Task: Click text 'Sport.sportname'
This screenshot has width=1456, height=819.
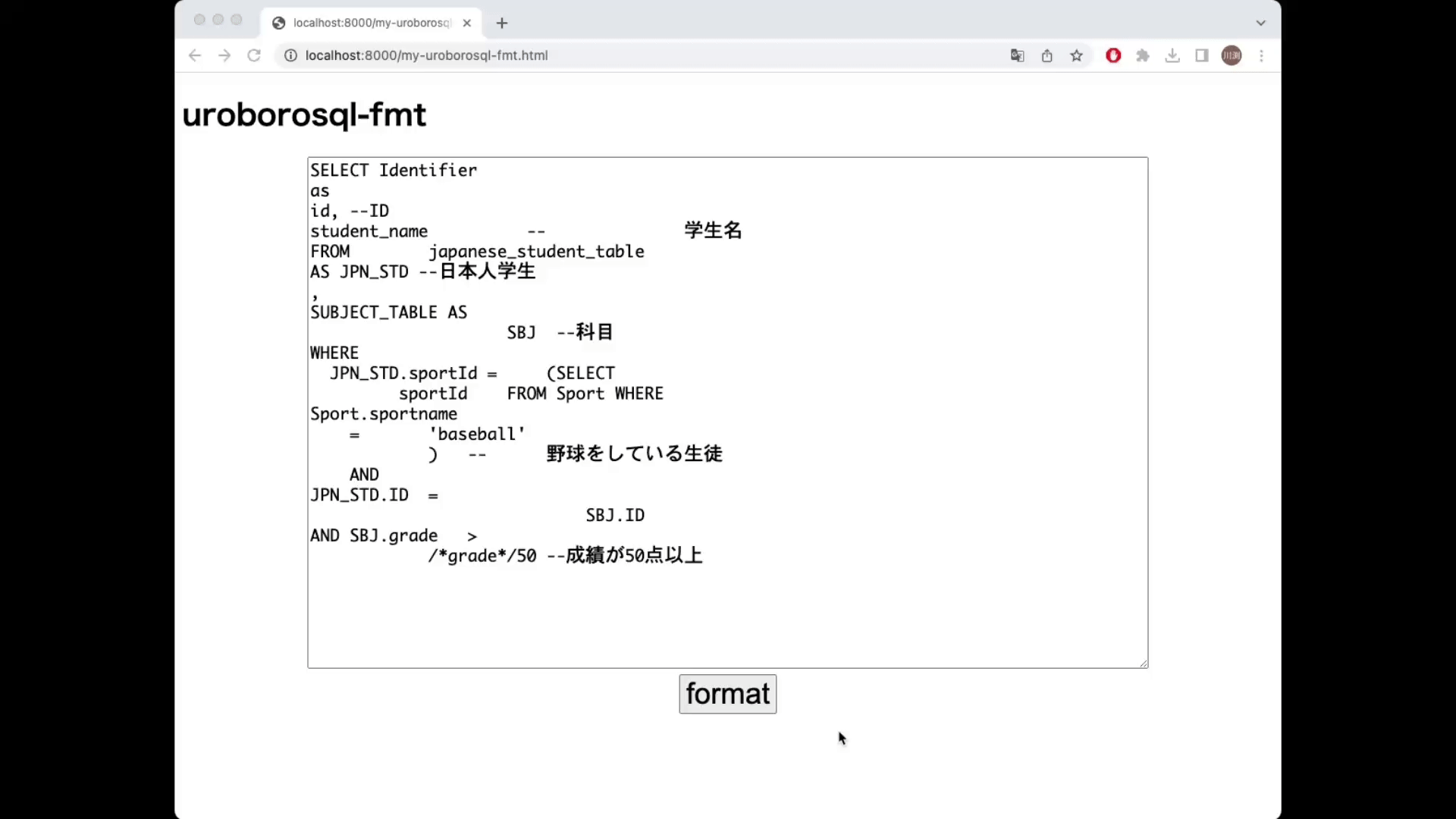Action: tap(384, 413)
